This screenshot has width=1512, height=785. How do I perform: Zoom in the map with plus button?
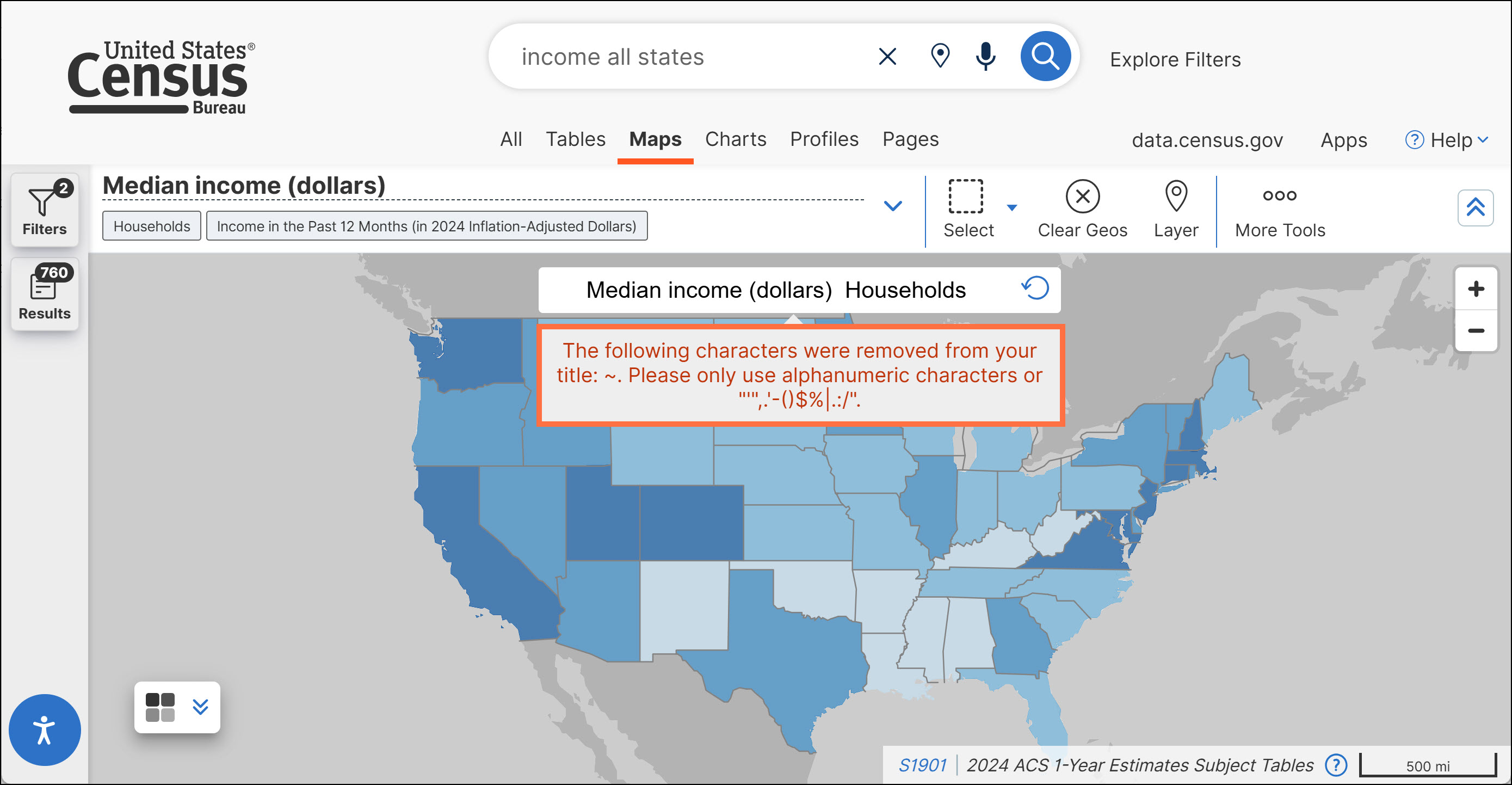pyautogui.click(x=1476, y=289)
